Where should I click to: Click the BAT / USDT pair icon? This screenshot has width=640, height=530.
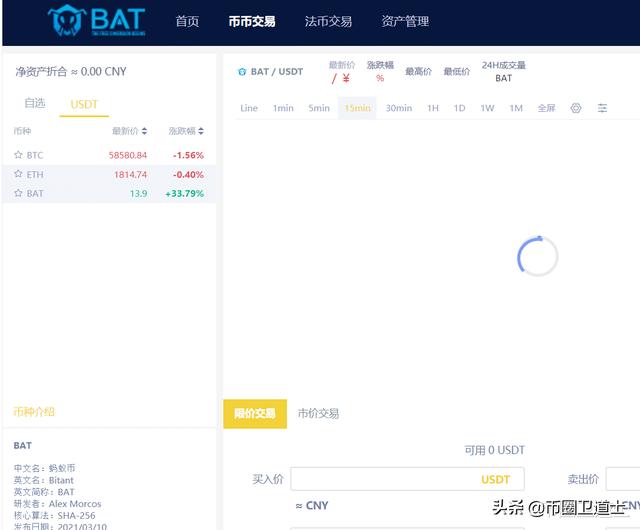242,72
